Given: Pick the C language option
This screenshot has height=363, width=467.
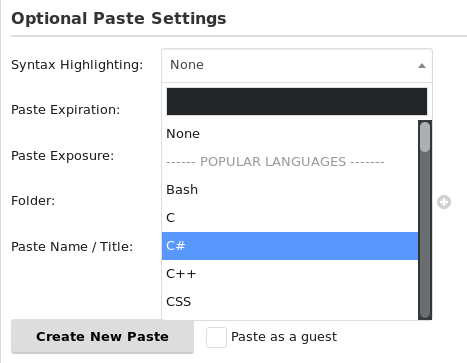Looking at the screenshot, I should tap(290, 218).
